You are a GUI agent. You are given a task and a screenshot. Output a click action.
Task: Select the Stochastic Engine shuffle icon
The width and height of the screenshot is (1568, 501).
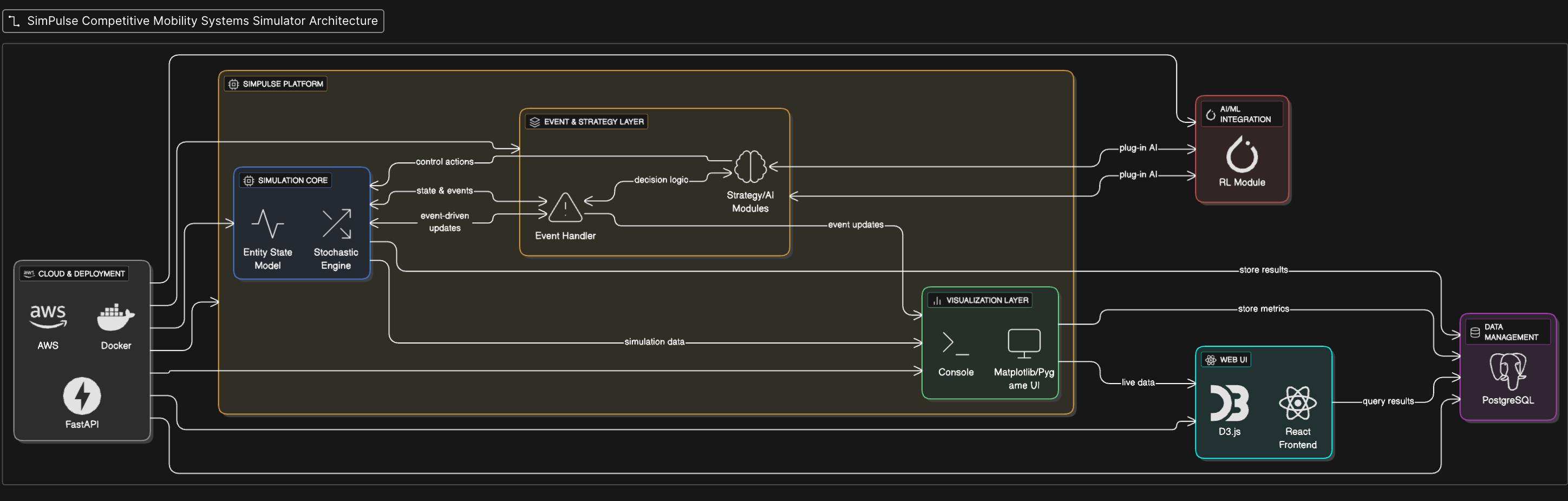[337, 224]
